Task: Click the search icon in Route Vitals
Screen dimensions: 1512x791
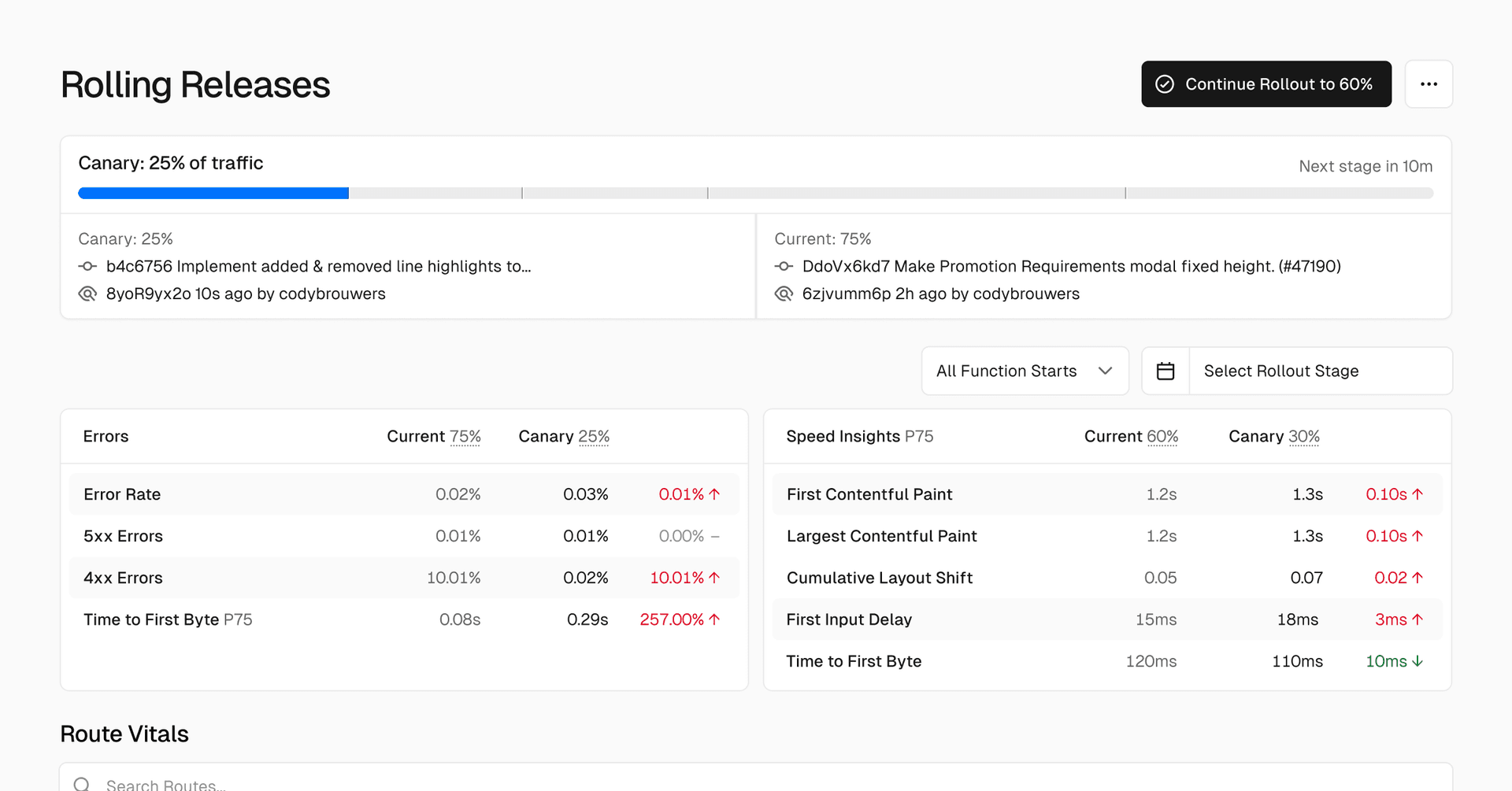Action: point(82,784)
